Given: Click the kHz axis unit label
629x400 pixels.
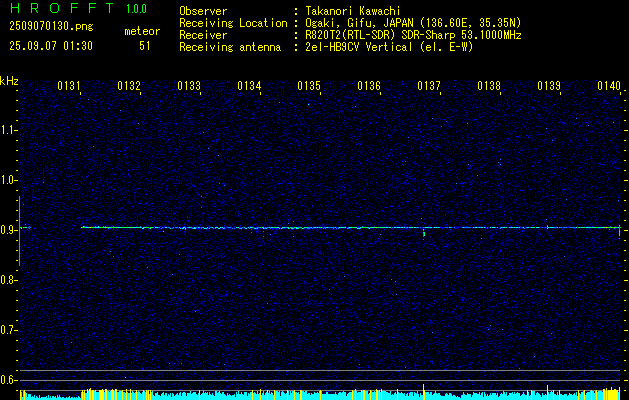Looking at the screenshot, I should pyautogui.click(x=9, y=81).
